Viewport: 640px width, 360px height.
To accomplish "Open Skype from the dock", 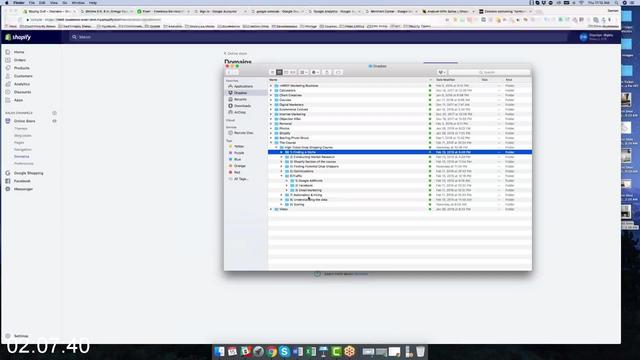I will click(x=284, y=351).
